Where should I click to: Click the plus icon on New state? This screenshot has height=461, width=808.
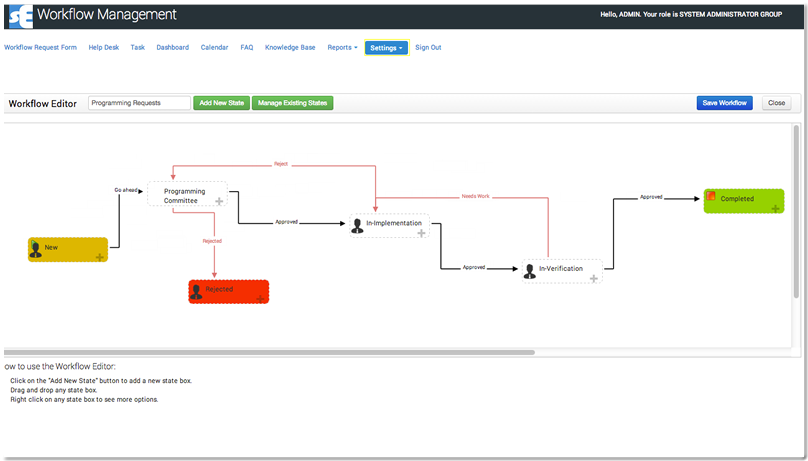tap(99, 257)
